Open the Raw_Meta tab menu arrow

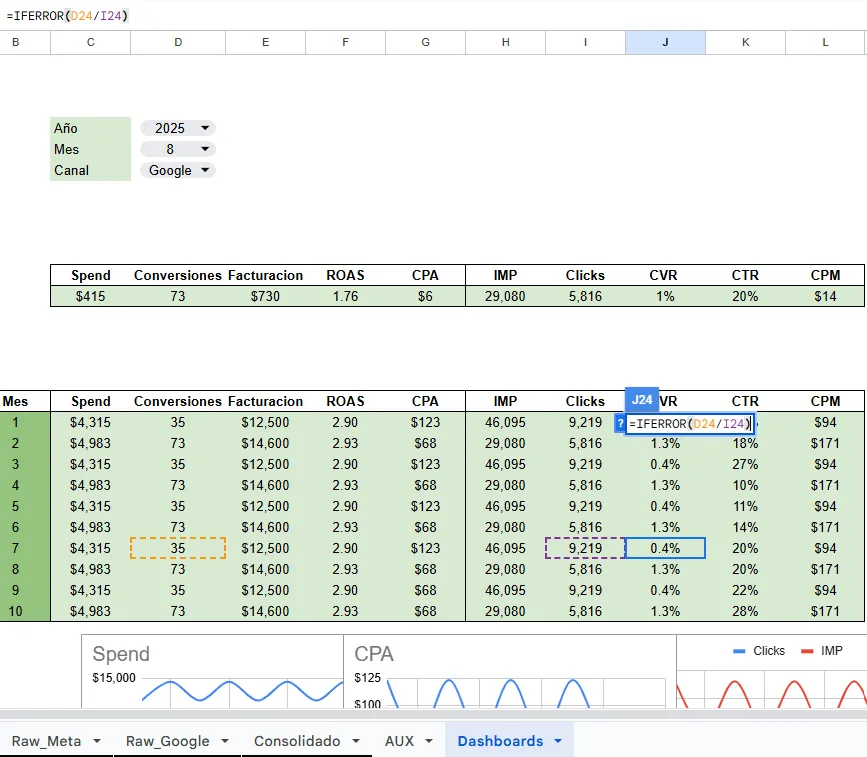[x=97, y=741]
